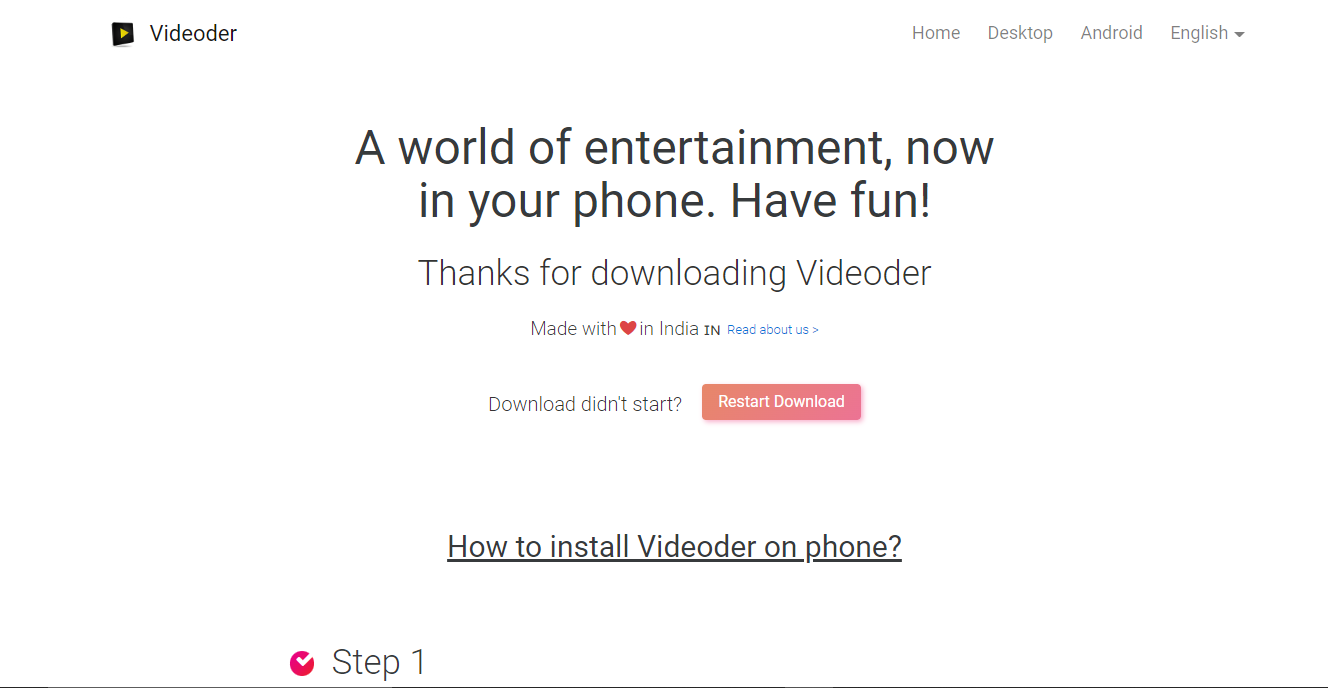Click the 'Thanks for downloading Videoder' text

675,273
